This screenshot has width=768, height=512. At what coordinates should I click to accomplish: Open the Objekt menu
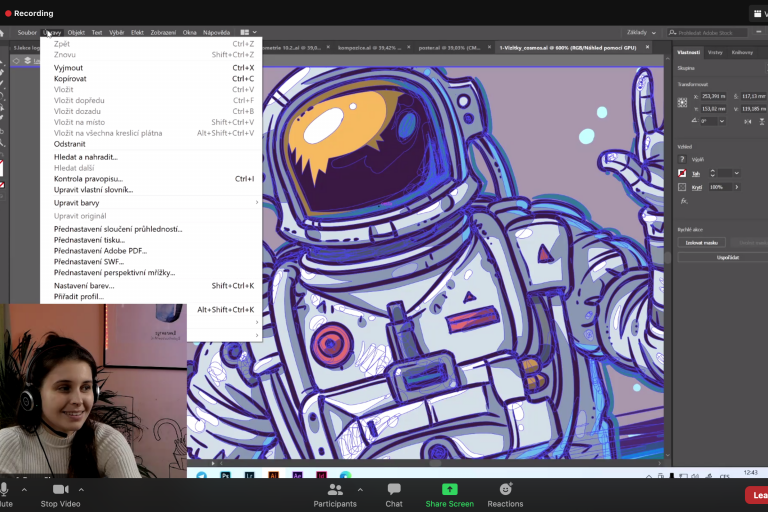click(x=76, y=33)
